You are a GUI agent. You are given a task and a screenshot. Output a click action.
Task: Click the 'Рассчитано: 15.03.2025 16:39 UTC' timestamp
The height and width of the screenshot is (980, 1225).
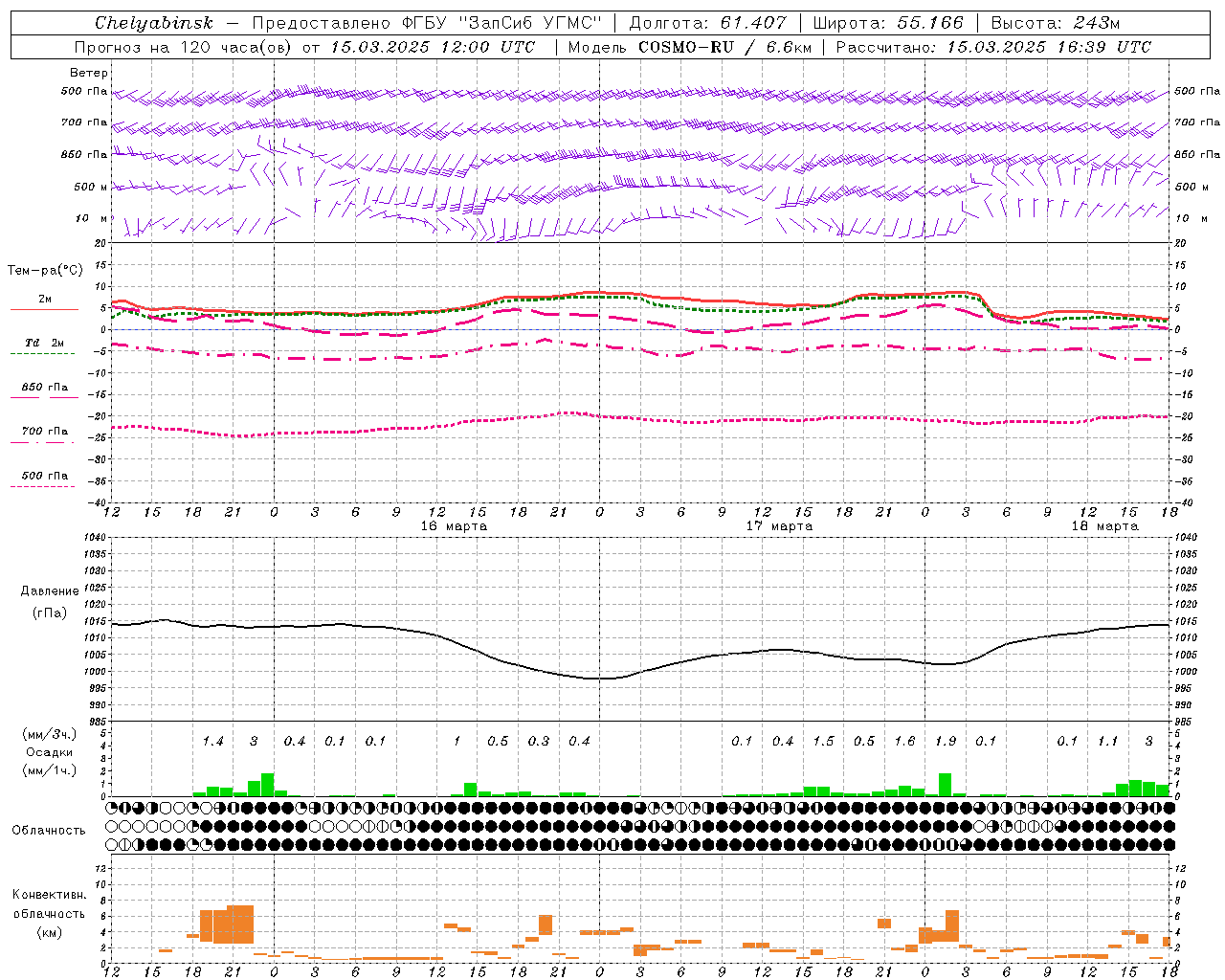pyautogui.click(x=993, y=47)
